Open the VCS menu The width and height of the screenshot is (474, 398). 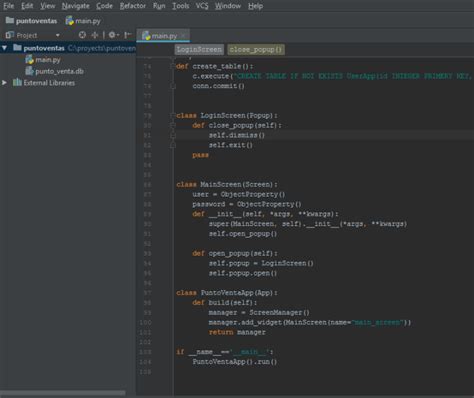tap(202, 6)
